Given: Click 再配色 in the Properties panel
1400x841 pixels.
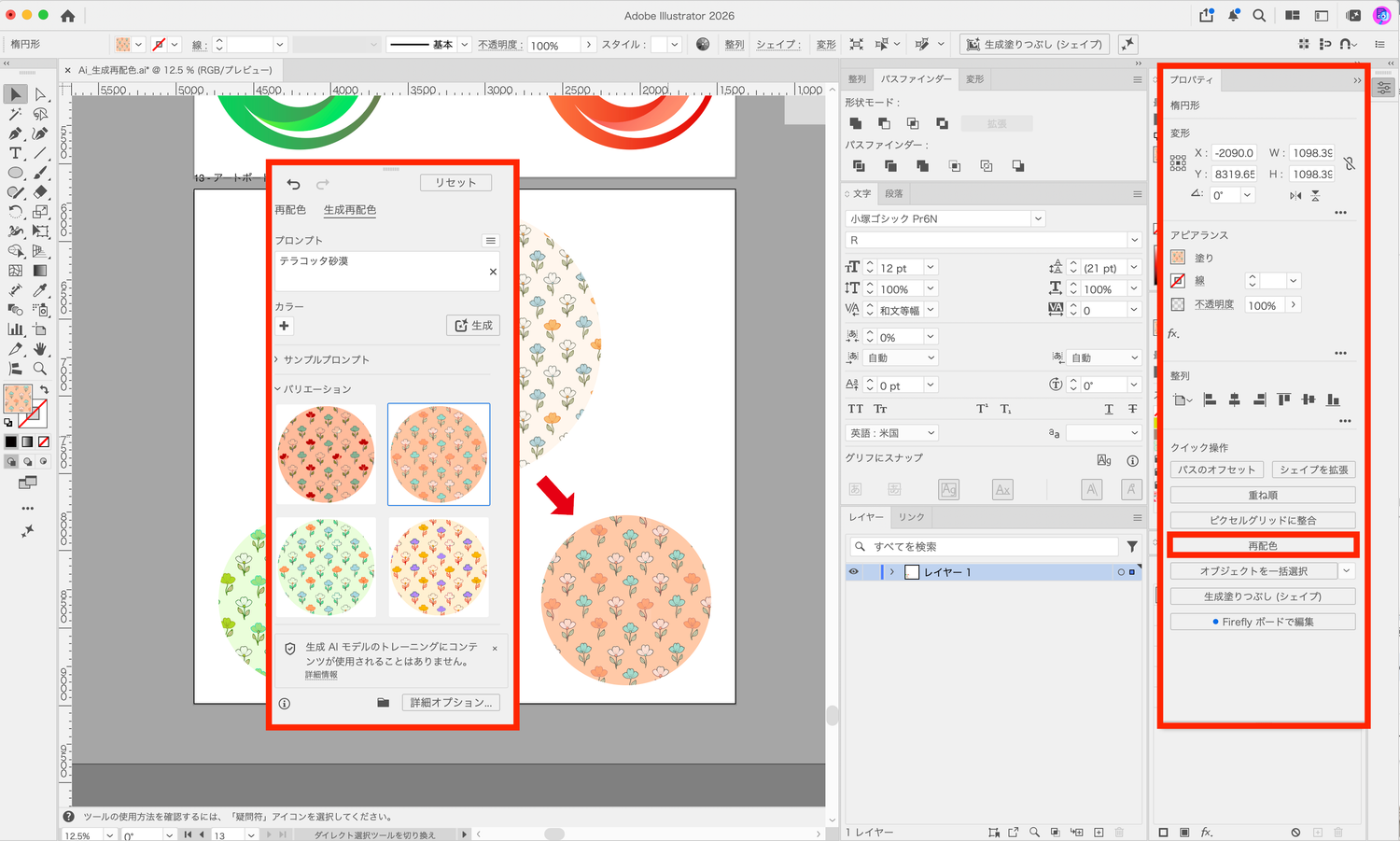Looking at the screenshot, I should point(1263,545).
